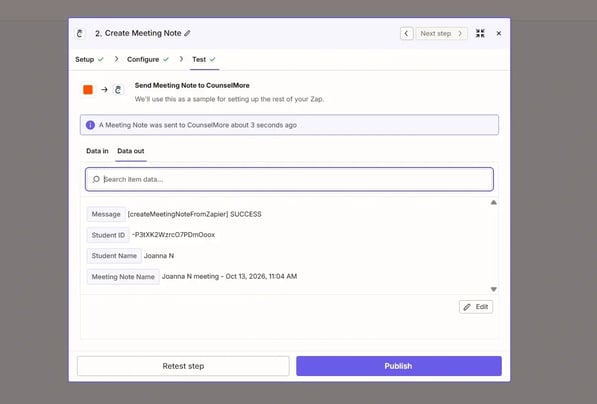Click the Student Name field label

click(114, 256)
